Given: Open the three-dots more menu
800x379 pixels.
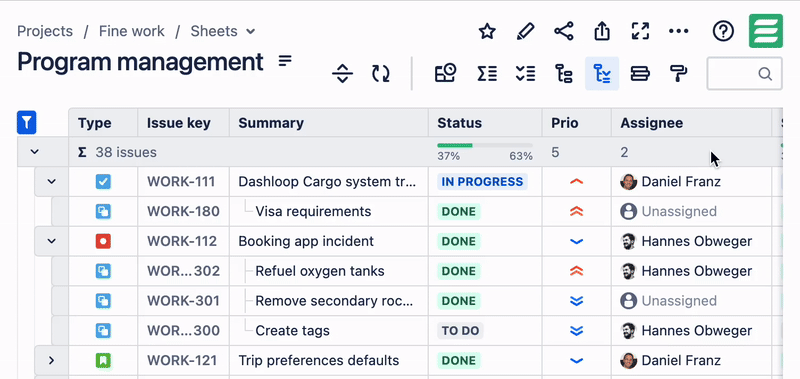Looking at the screenshot, I should pyautogui.click(x=678, y=31).
